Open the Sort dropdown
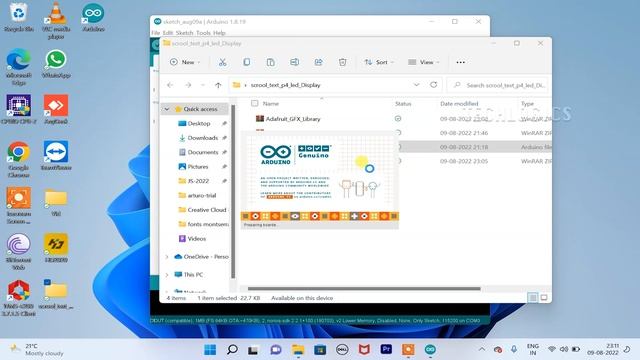The image size is (640, 360). point(379,62)
